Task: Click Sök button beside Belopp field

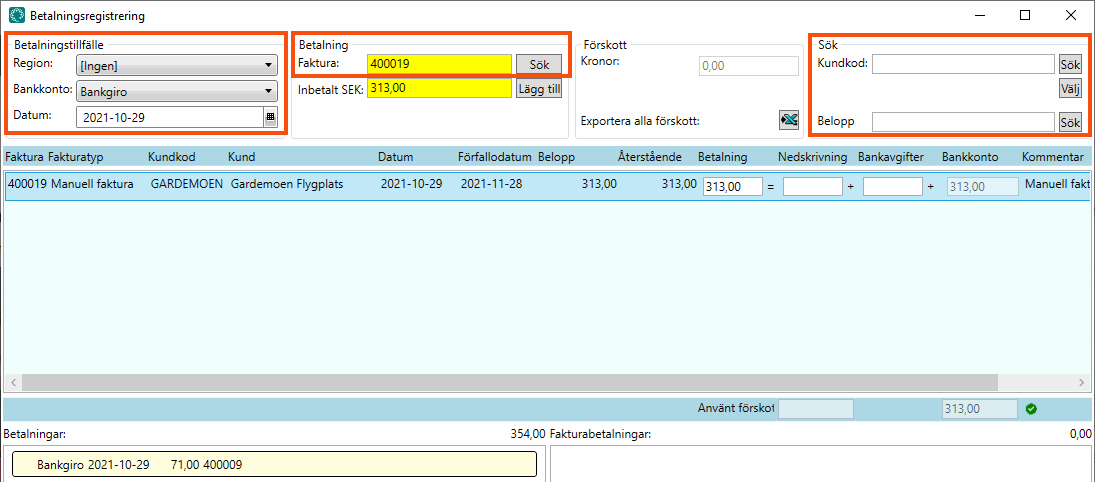Action: (x=1070, y=122)
